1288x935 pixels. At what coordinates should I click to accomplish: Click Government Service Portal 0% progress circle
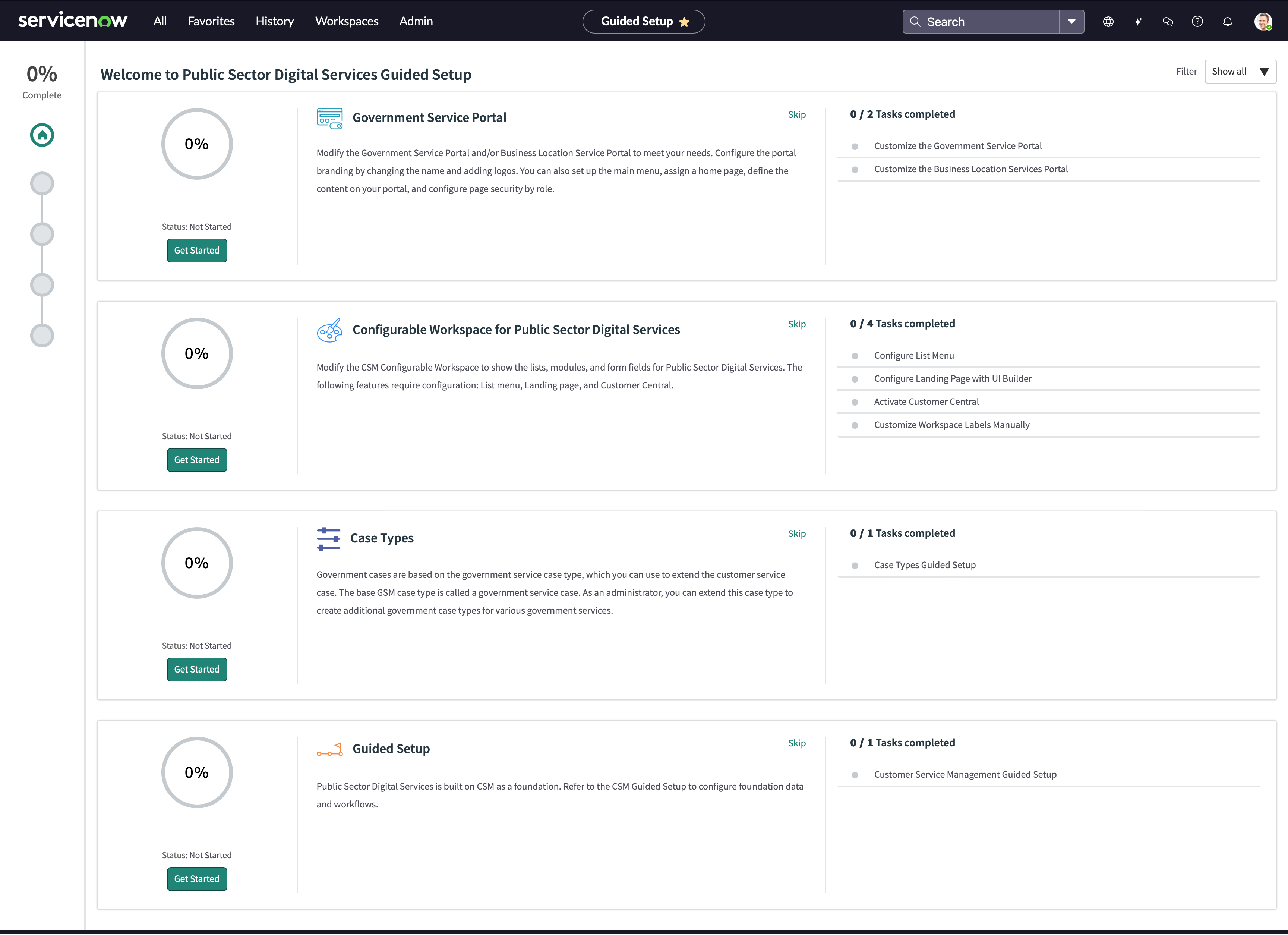tap(197, 144)
